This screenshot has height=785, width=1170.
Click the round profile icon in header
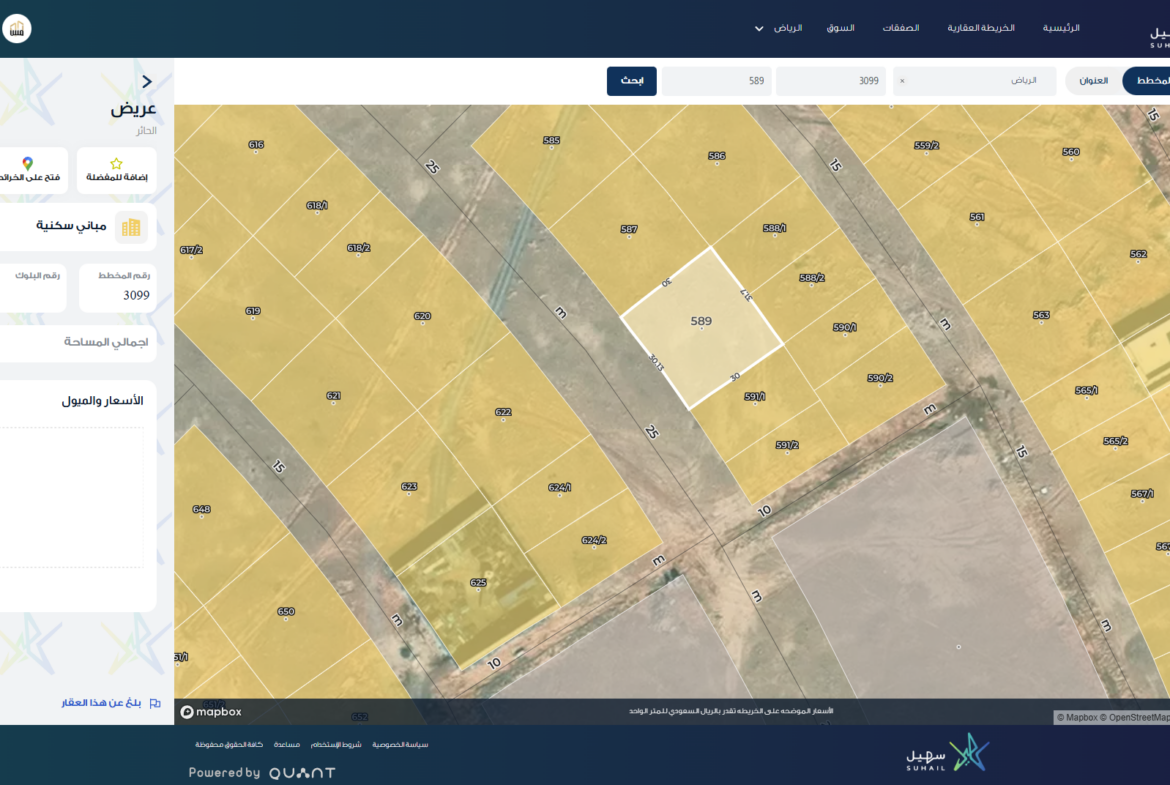(x=16, y=28)
